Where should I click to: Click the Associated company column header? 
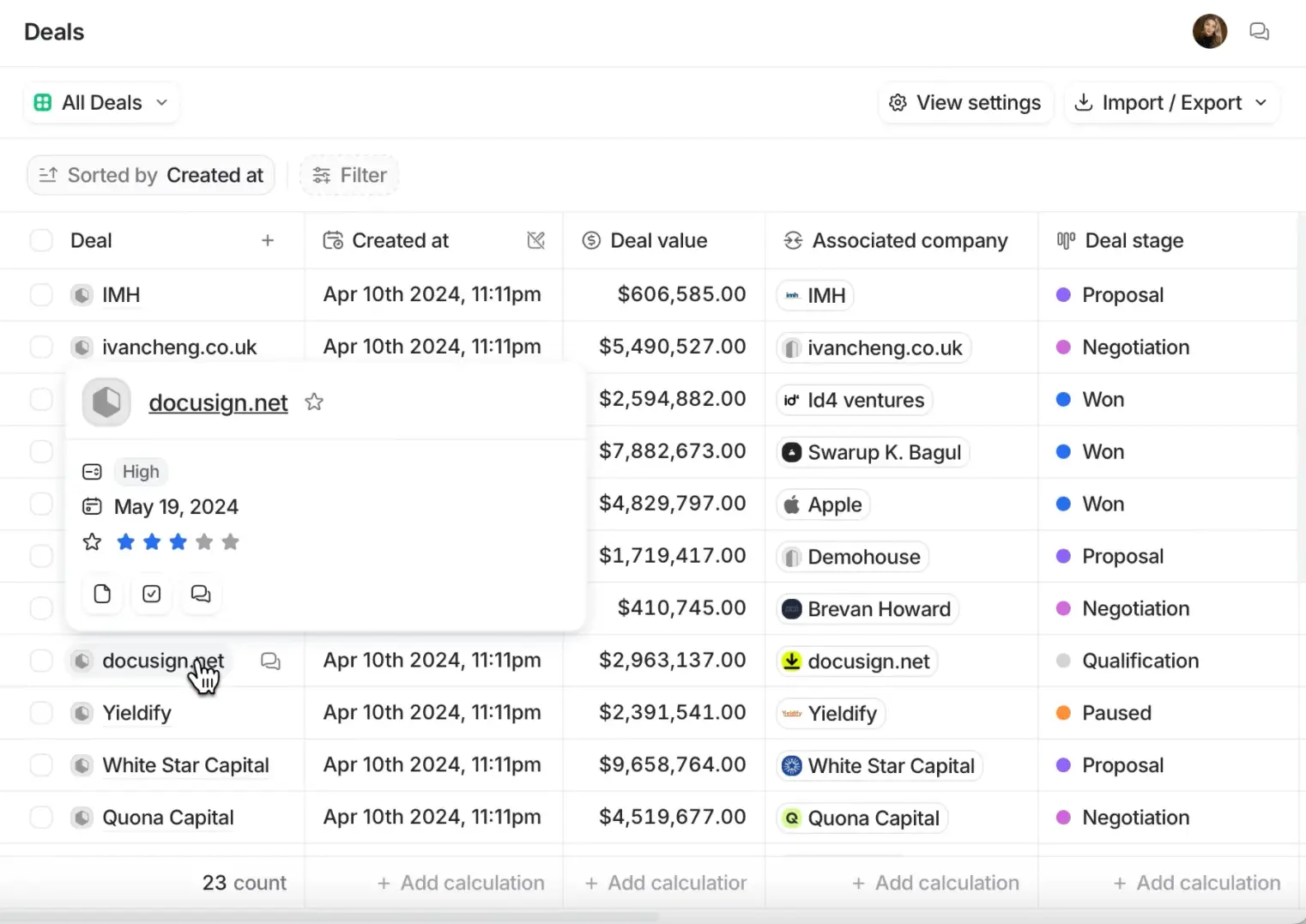coord(909,241)
